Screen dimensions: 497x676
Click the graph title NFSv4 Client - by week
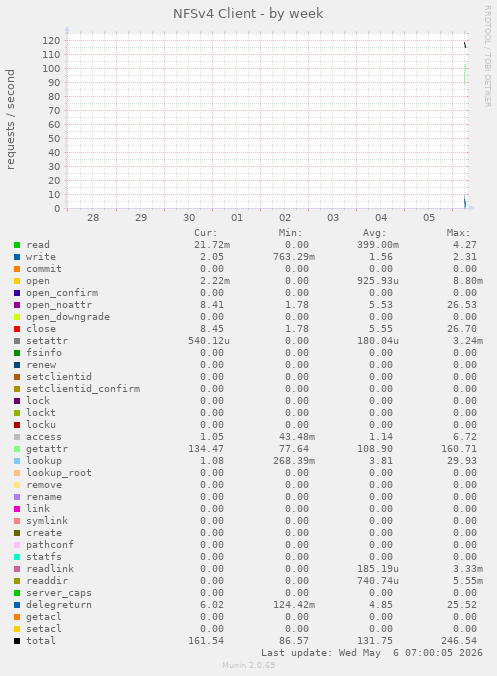tap(248, 14)
